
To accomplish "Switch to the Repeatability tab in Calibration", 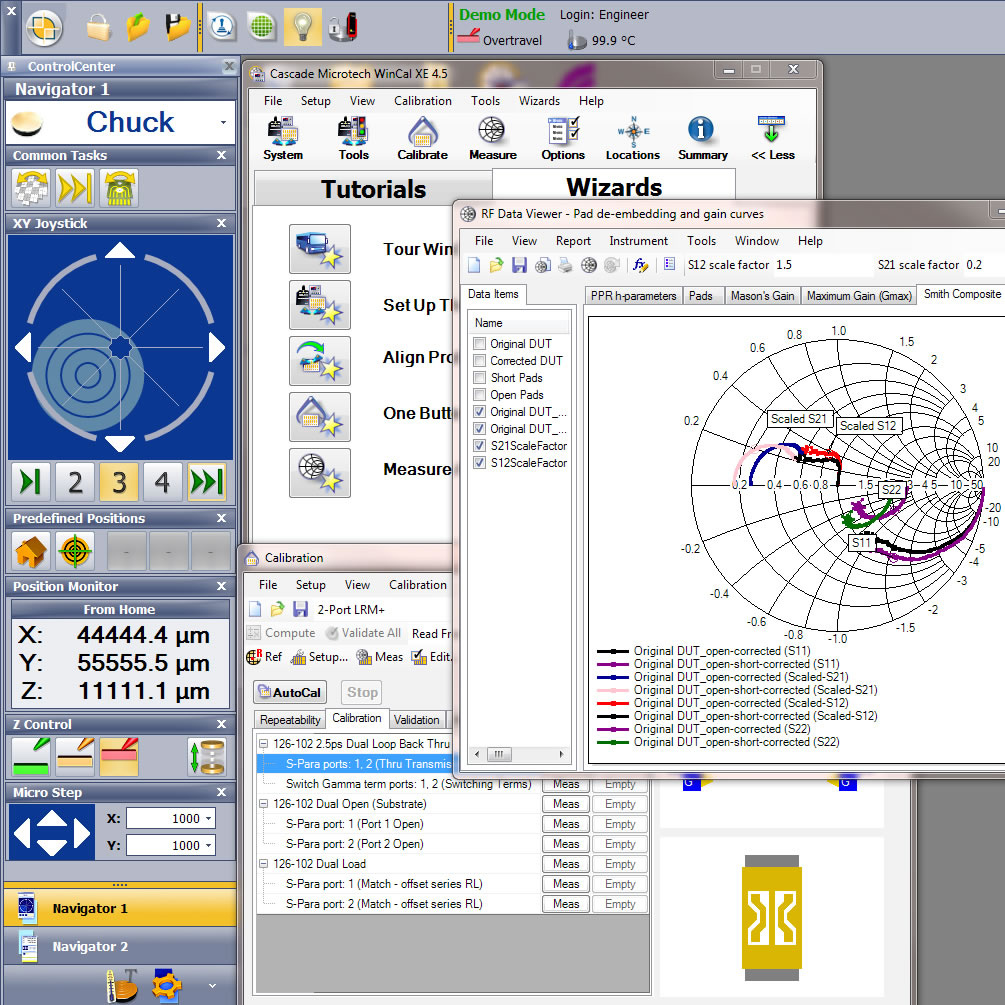I will [x=290, y=720].
